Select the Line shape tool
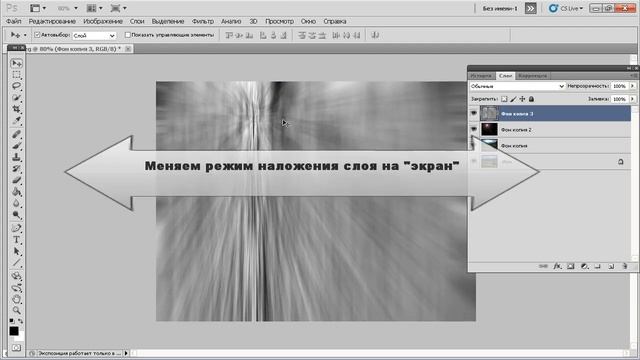The width and height of the screenshot is (640, 360). (16, 262)
